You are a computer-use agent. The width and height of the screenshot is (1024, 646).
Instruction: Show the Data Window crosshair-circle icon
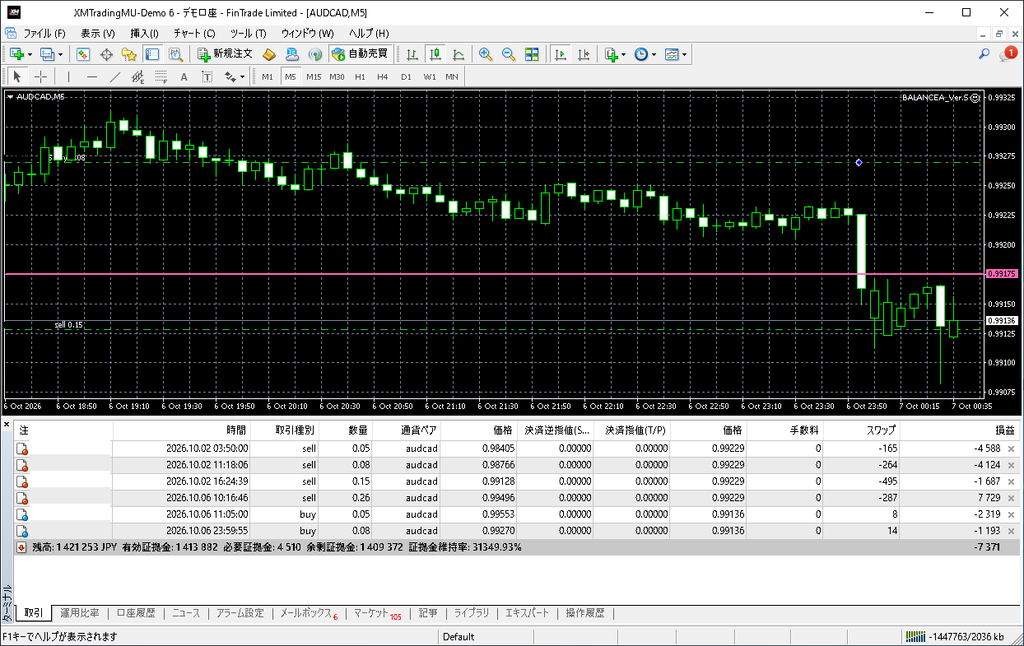coord(106,55)
